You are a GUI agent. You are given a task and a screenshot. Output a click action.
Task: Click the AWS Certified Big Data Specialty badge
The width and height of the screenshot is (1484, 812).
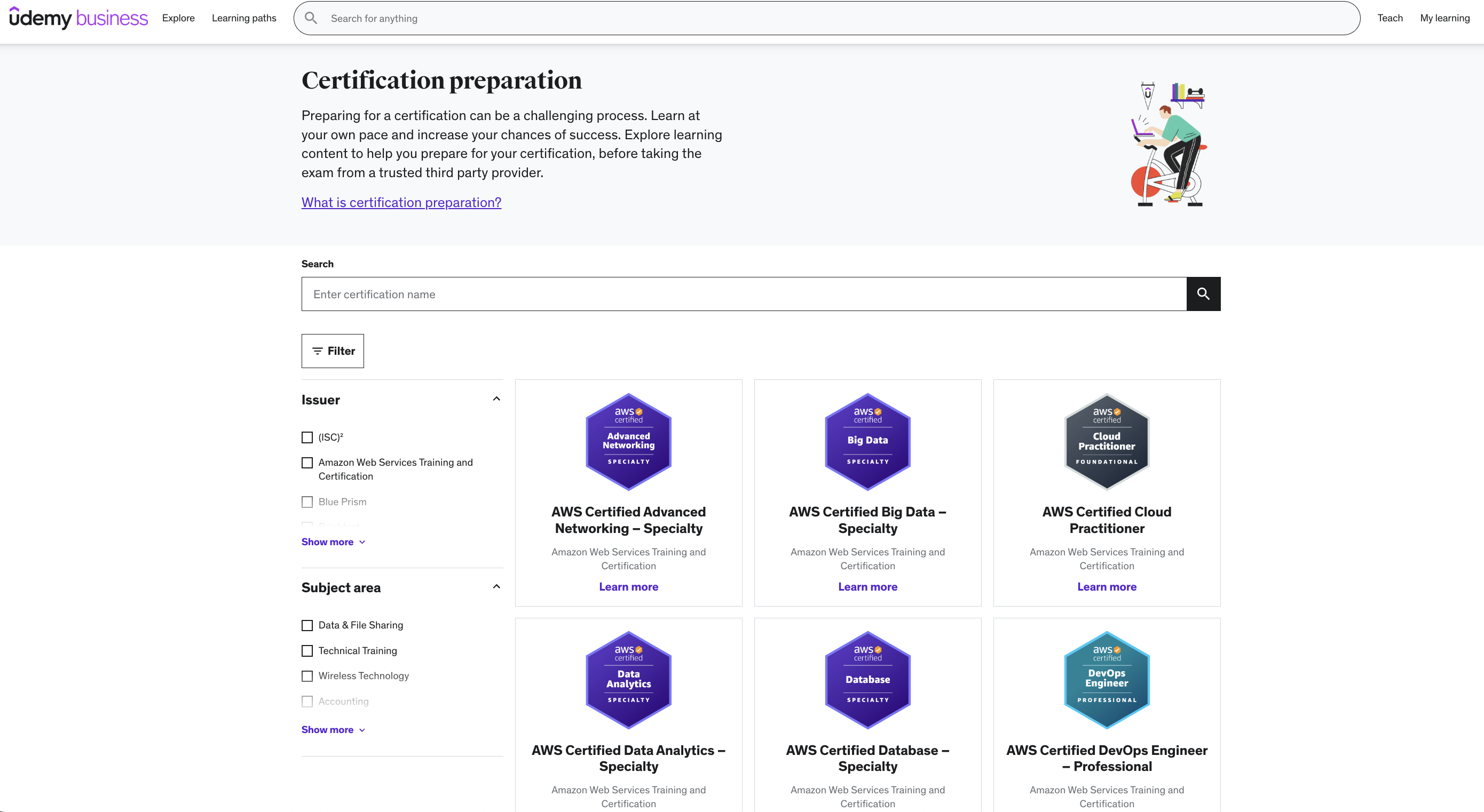[x=867, y=441]
